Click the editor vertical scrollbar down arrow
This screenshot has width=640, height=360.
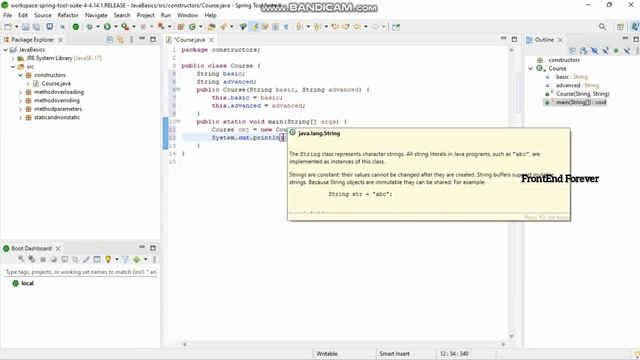pyautogui.click(x=511, y=336)
